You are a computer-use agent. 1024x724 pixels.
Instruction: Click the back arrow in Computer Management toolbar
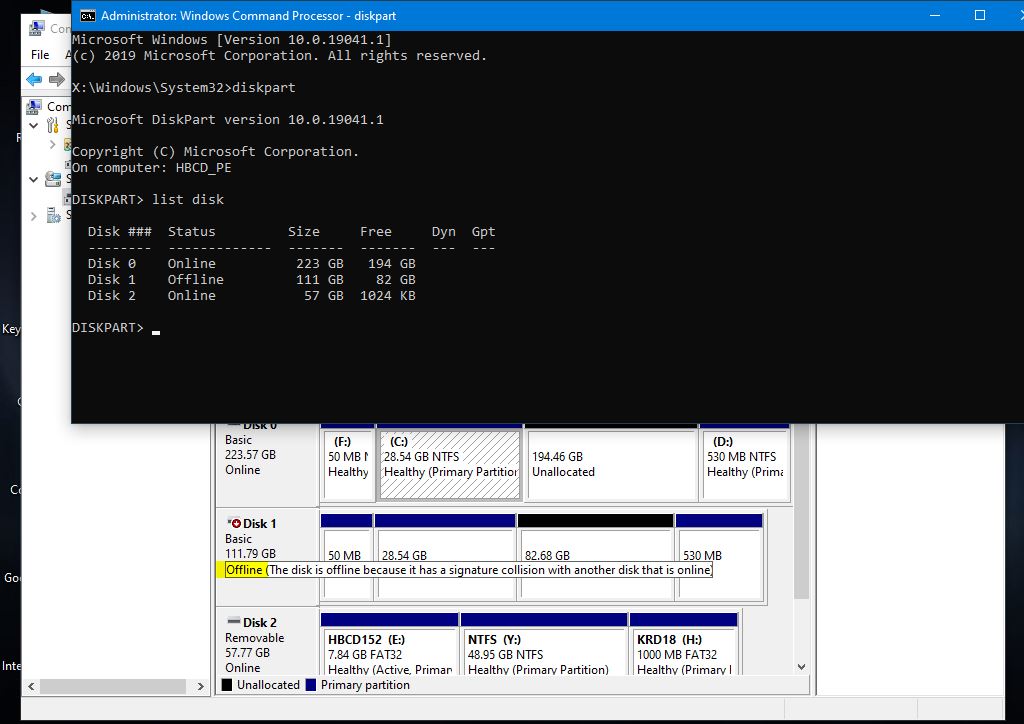point(34,79)
